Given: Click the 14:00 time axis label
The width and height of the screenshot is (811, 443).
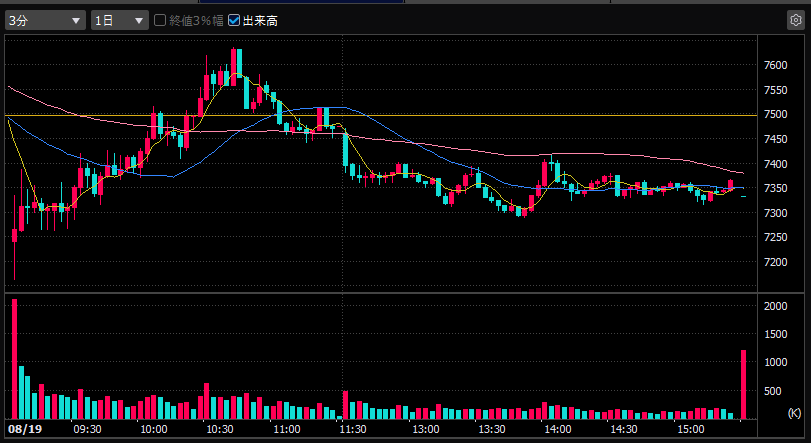Looking at the screenshot, I should pyautogui.click(x=558, y=429).
